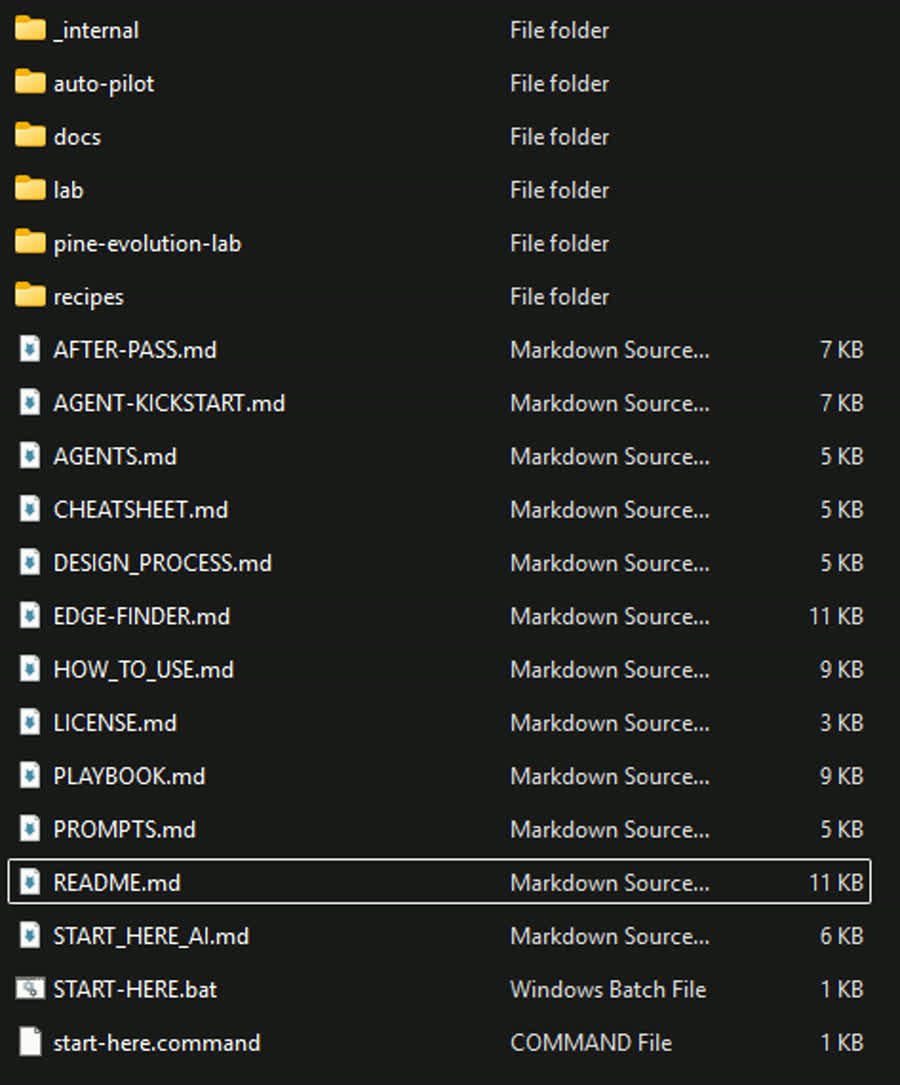Click the CHEATSHEET.md file icon
The image size is (900, 1085).
click(x=30, y=509)
